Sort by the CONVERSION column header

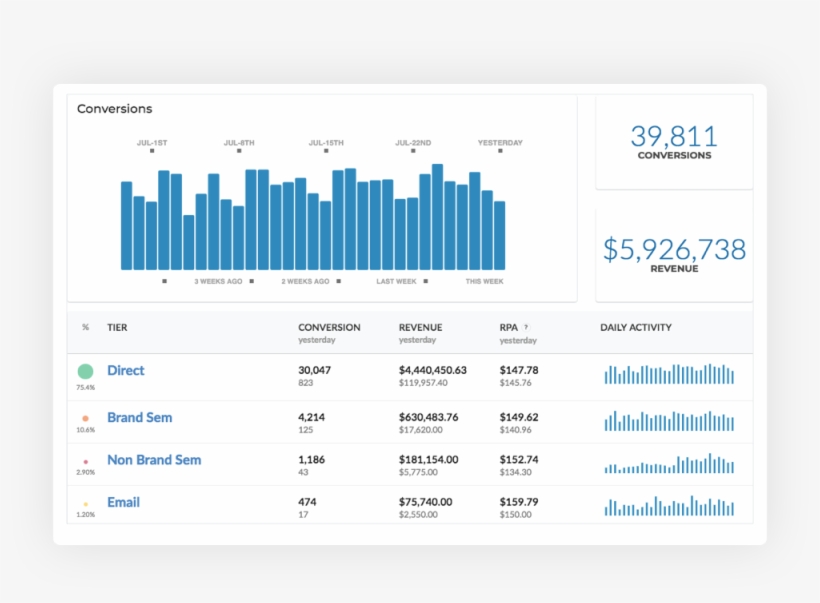[329, 328]
